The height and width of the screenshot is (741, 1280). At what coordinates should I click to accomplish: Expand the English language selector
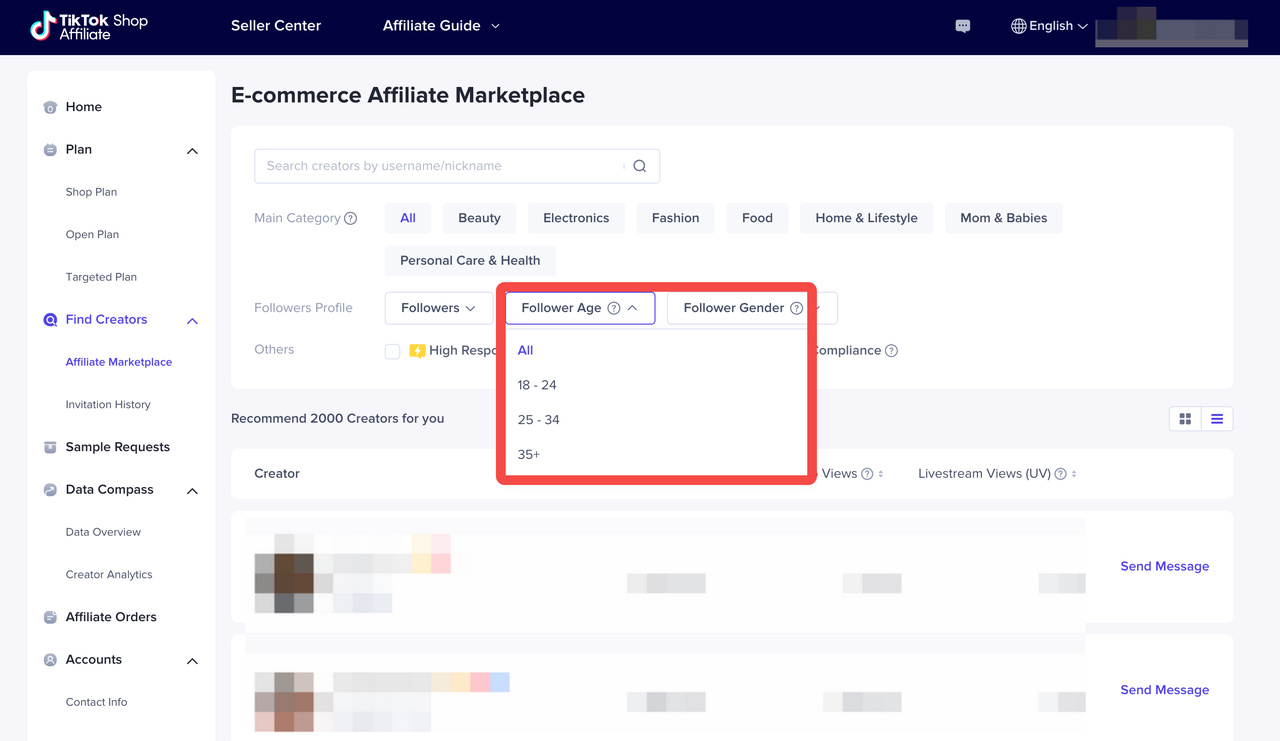(x=1049, y=26)
